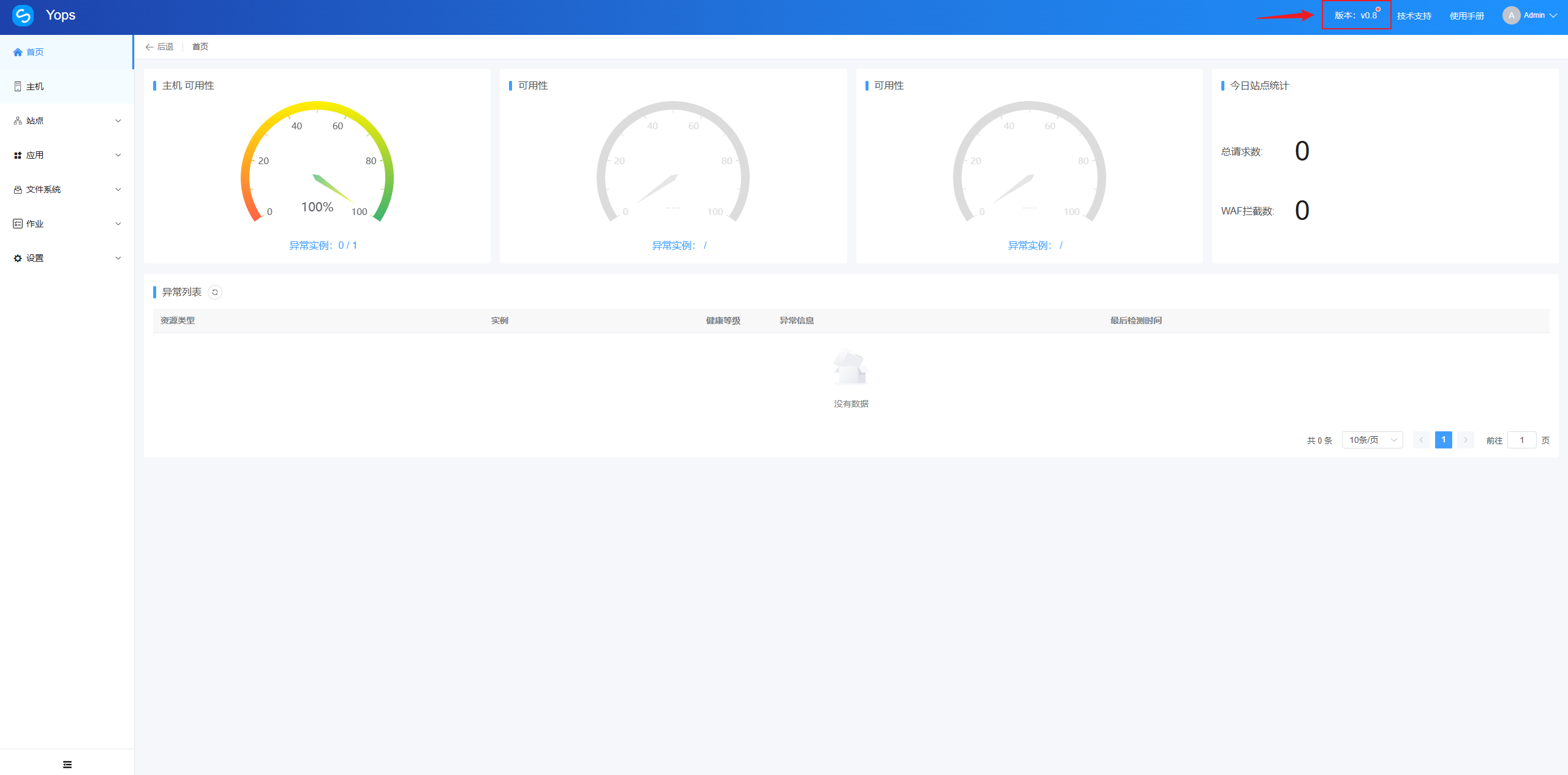Open the Admin user dropdown arrow

point(1553,15)
